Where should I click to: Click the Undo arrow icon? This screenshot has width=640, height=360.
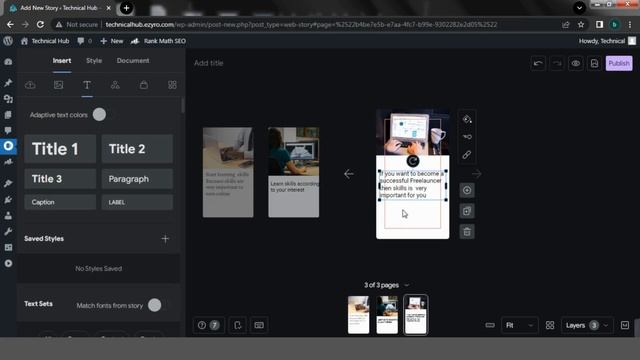pos(538,63)
